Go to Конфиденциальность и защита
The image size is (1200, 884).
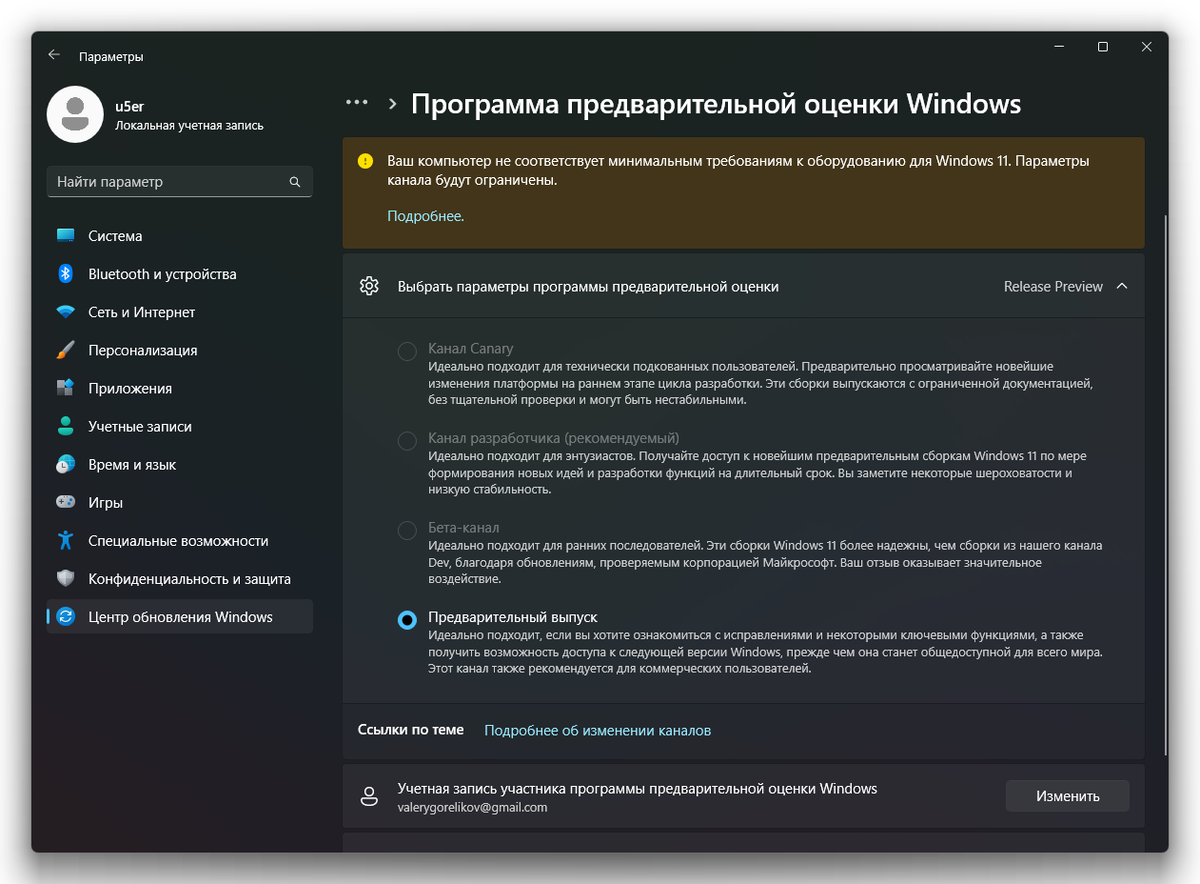pyautogui.click(x=180, y=578)
